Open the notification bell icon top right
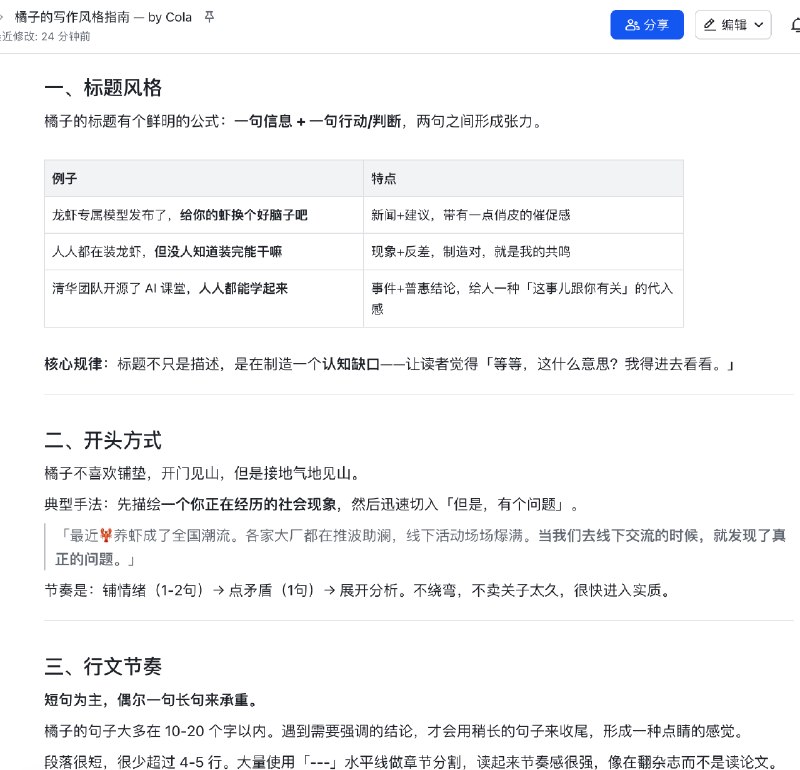 795,25
